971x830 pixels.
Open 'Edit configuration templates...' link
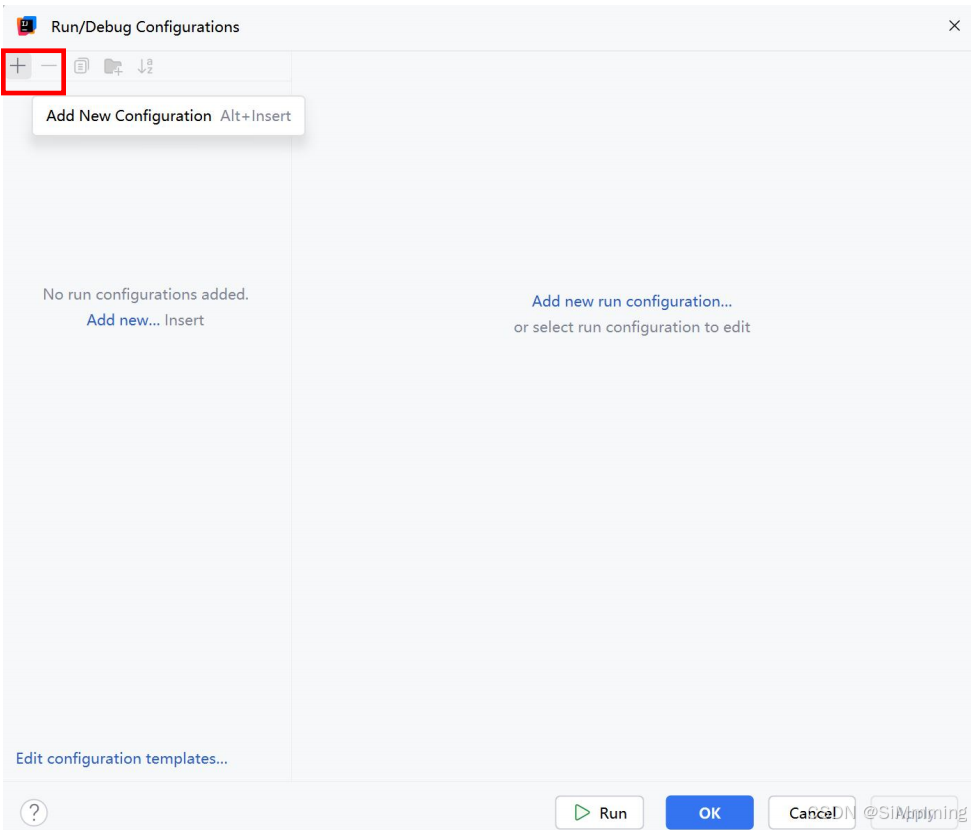pos(121,759)
